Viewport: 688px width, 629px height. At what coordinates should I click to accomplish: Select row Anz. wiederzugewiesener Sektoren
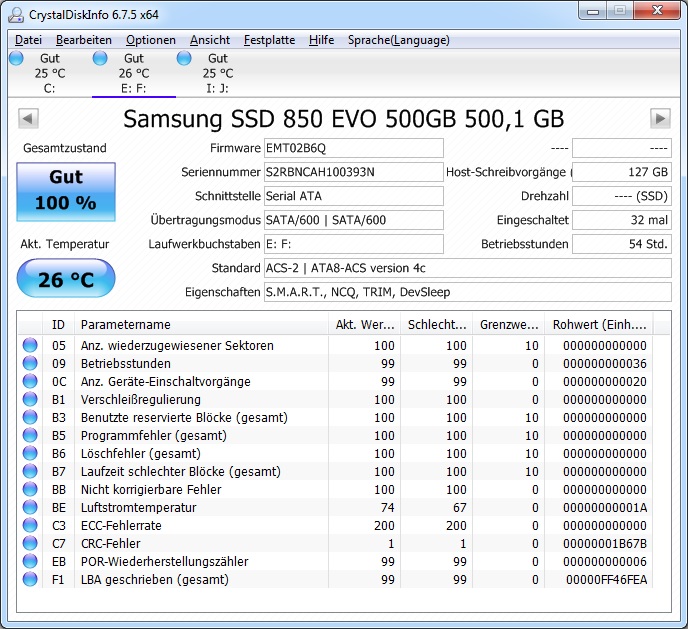tap(336, 345)
